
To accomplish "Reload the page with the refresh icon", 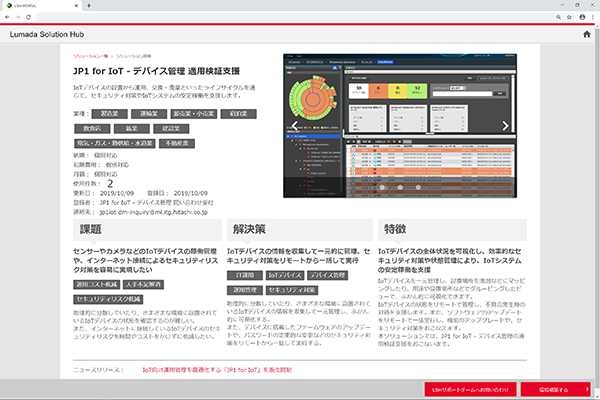I will 28,17.
